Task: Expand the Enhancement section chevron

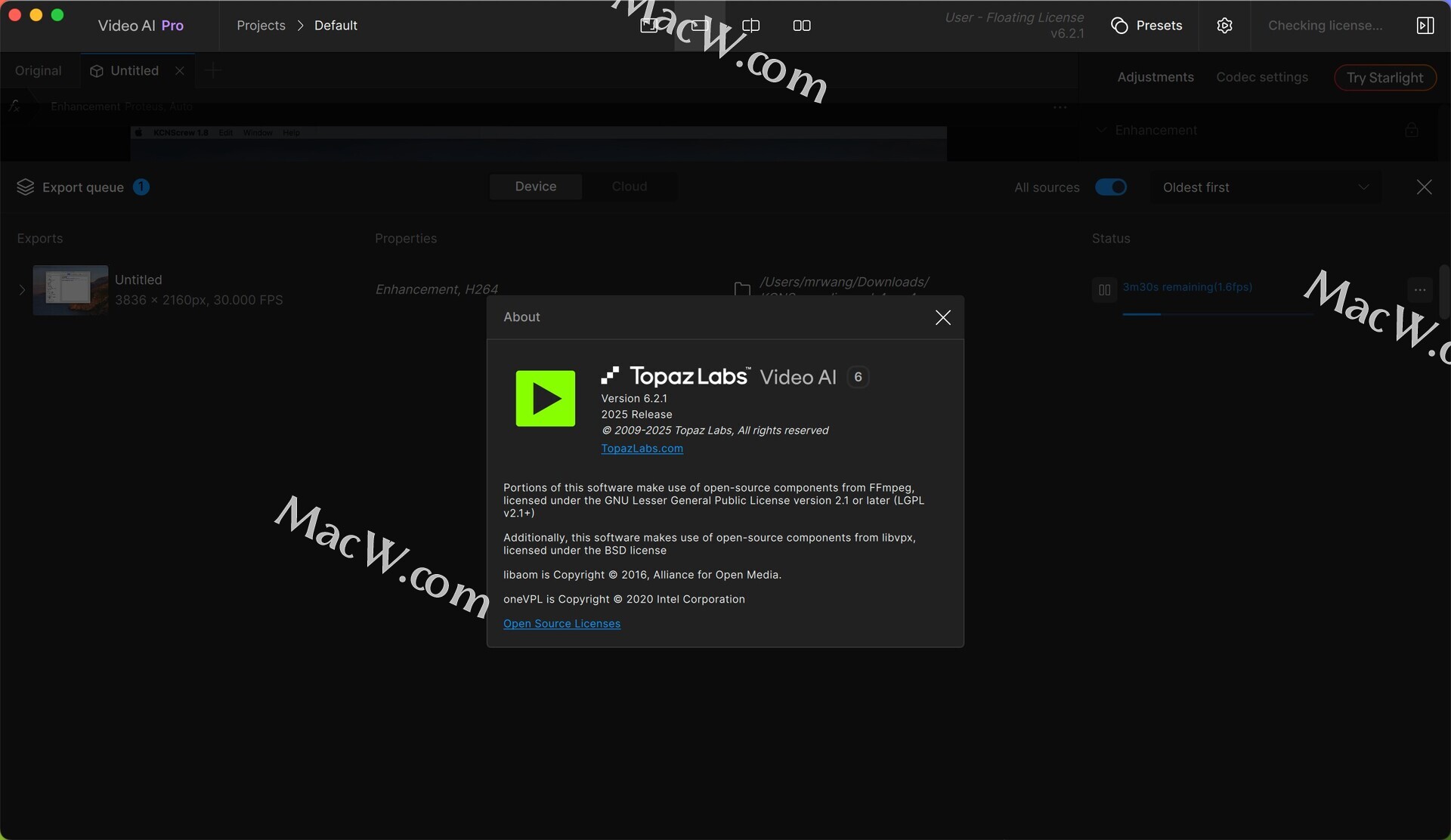Action: click(1101, 130)
